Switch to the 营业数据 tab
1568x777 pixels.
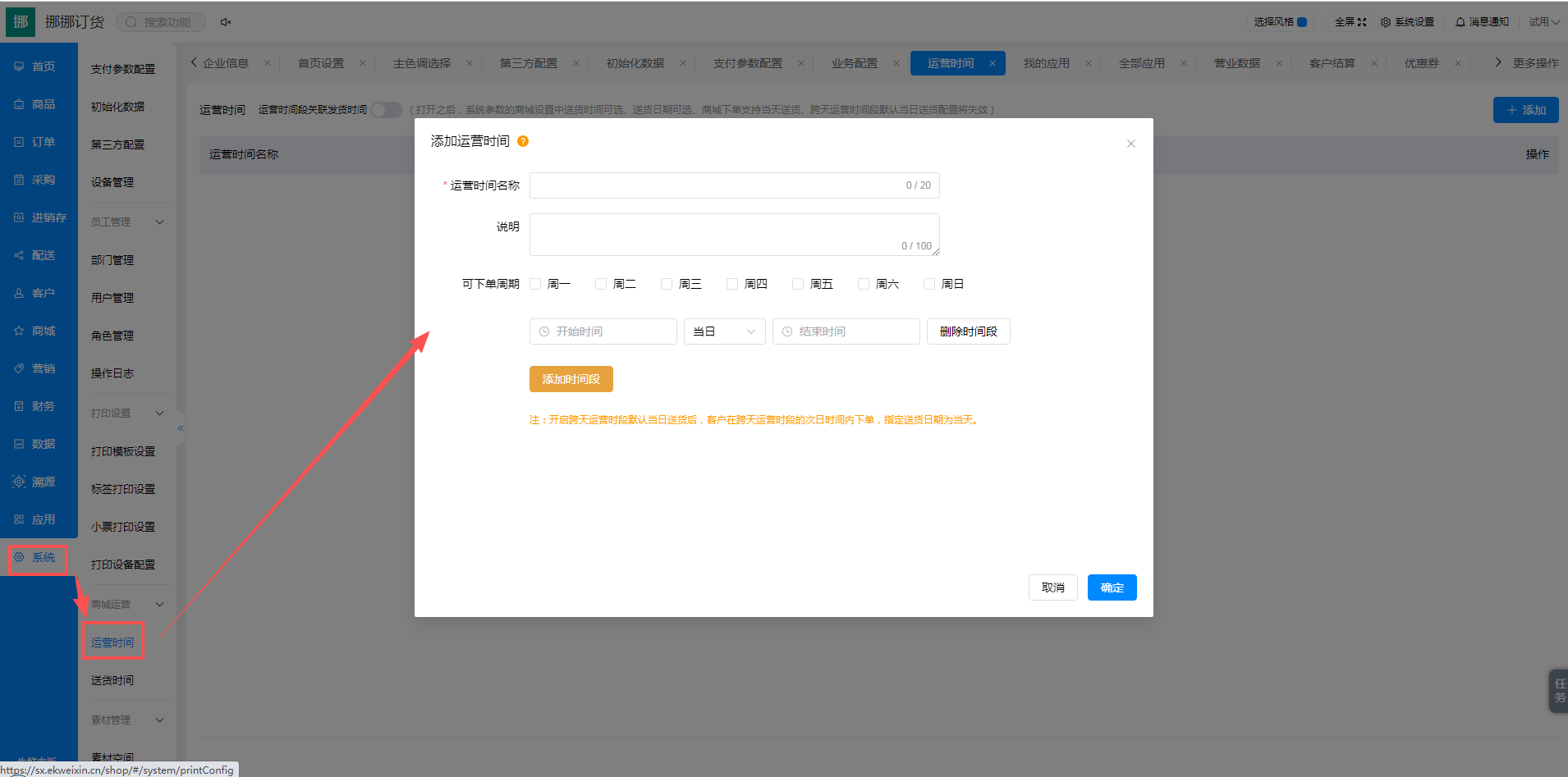pos(1236,63)
